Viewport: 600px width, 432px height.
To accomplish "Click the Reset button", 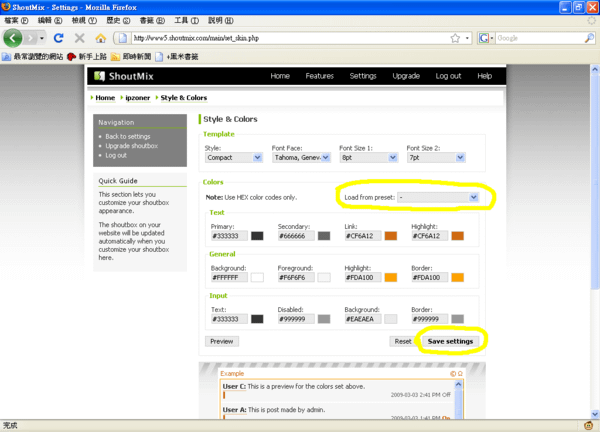I will coord(403,341).
